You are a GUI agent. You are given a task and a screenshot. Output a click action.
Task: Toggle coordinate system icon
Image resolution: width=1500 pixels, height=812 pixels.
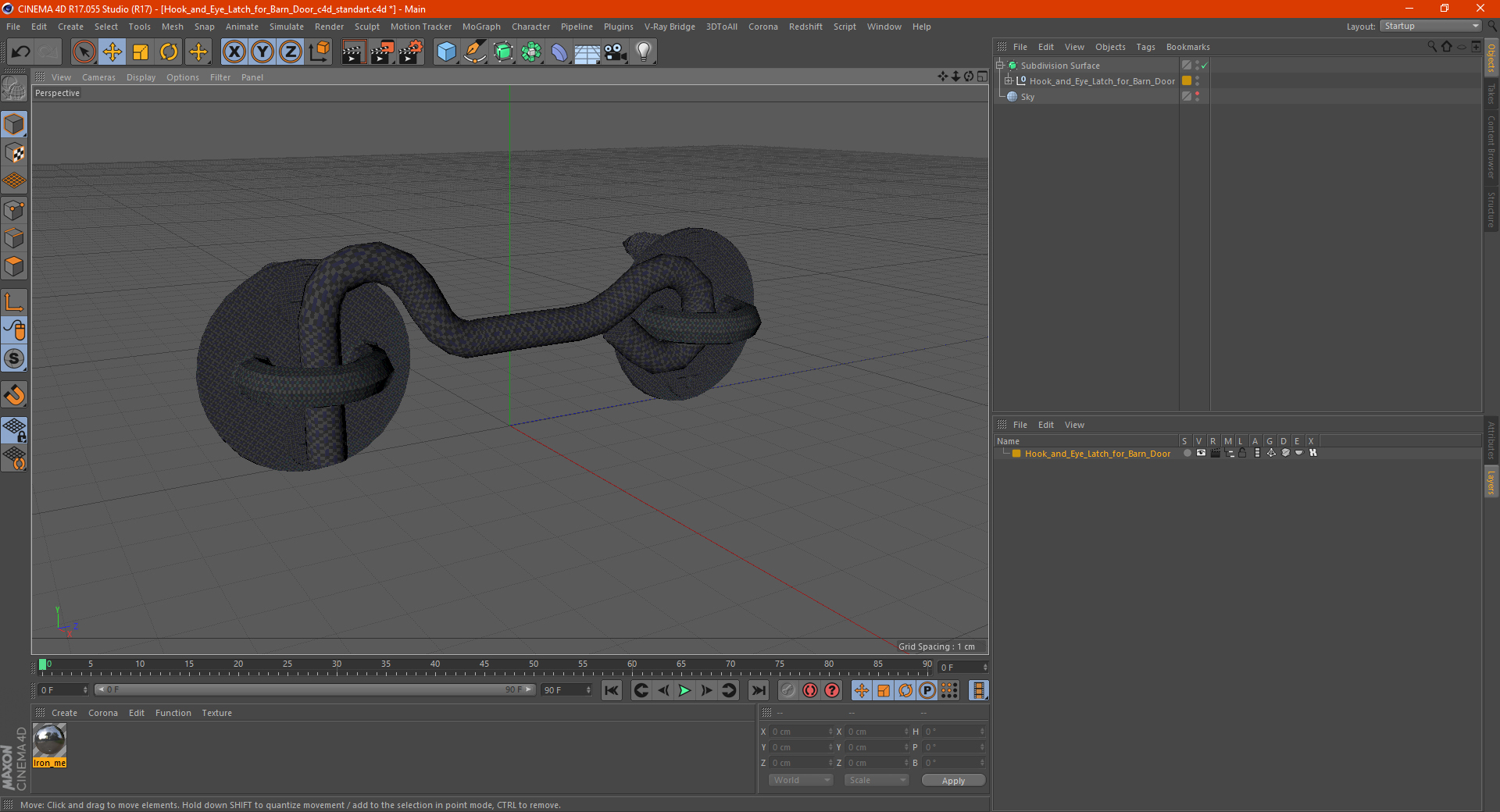[319, 52]
